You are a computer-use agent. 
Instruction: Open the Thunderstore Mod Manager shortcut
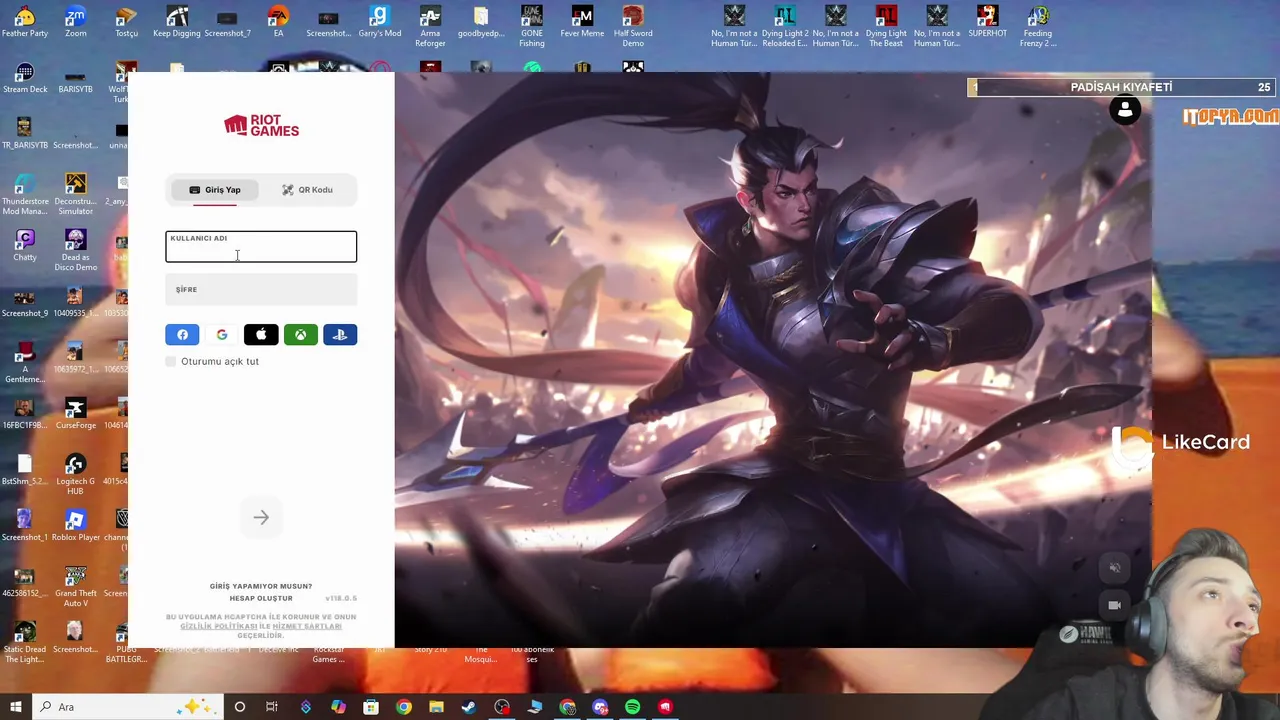tap(24, 195)
